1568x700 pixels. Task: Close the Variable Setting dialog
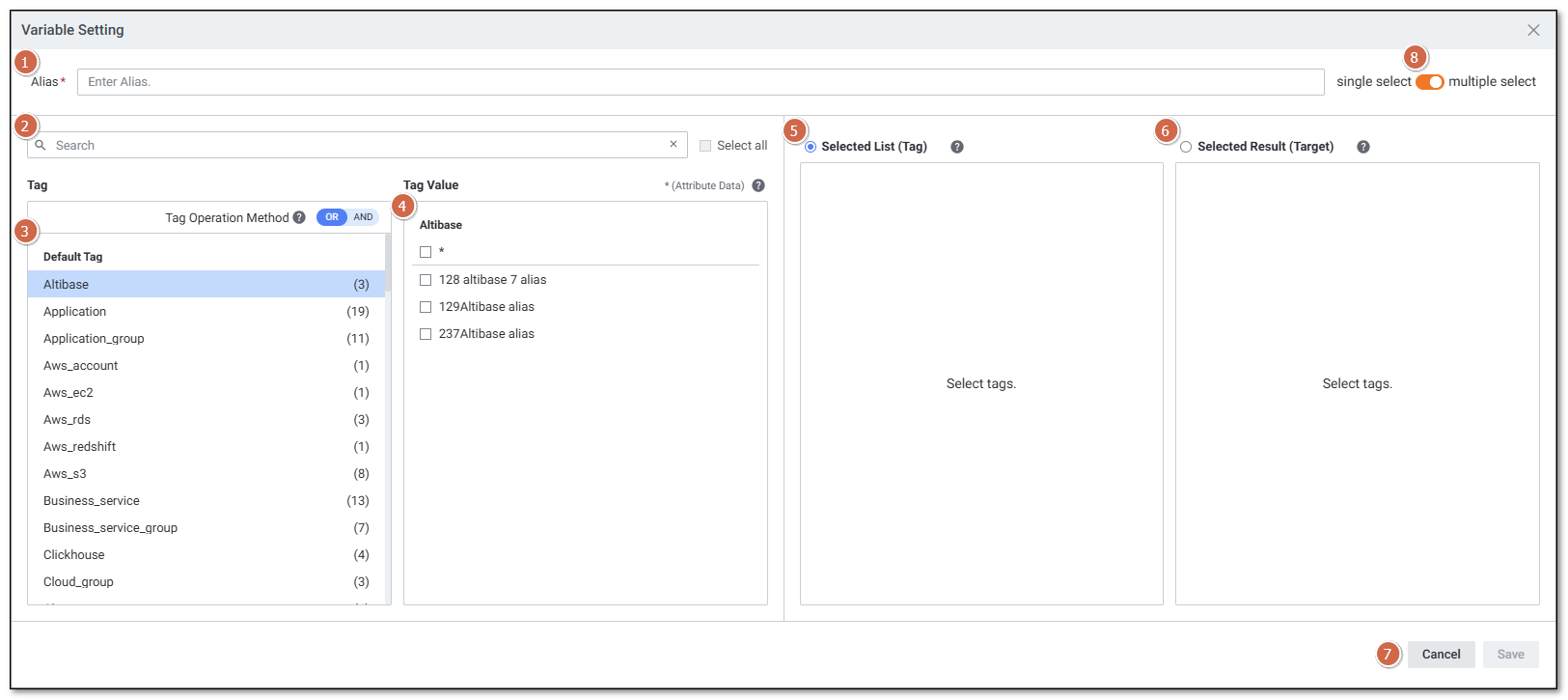click(x=1532, y=30)
